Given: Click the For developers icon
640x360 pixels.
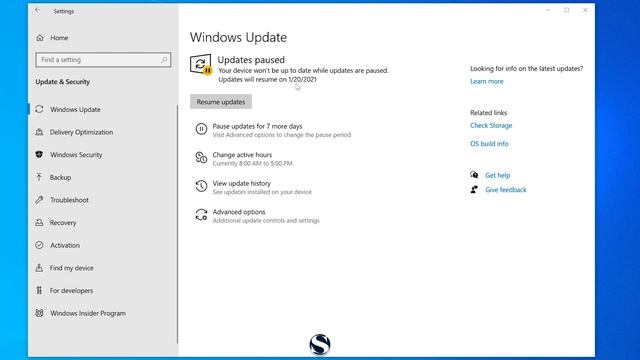Looking at the screenshot, I should click(x=39, y=290).
